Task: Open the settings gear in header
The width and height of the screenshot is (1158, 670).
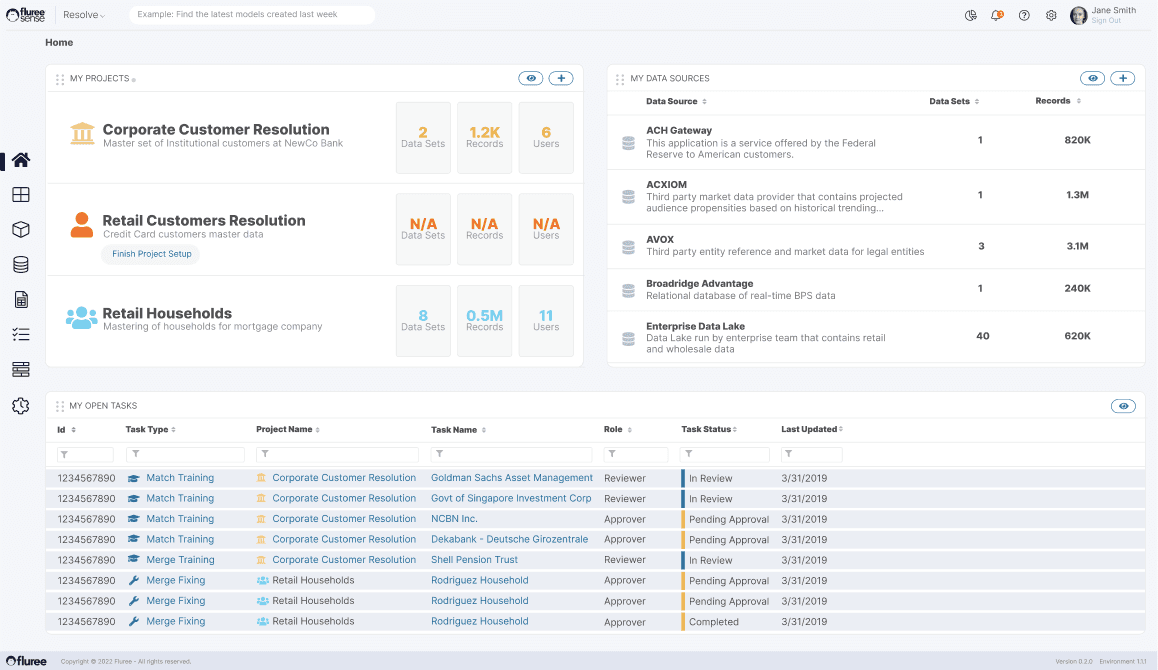Action: coord(1051,15)
